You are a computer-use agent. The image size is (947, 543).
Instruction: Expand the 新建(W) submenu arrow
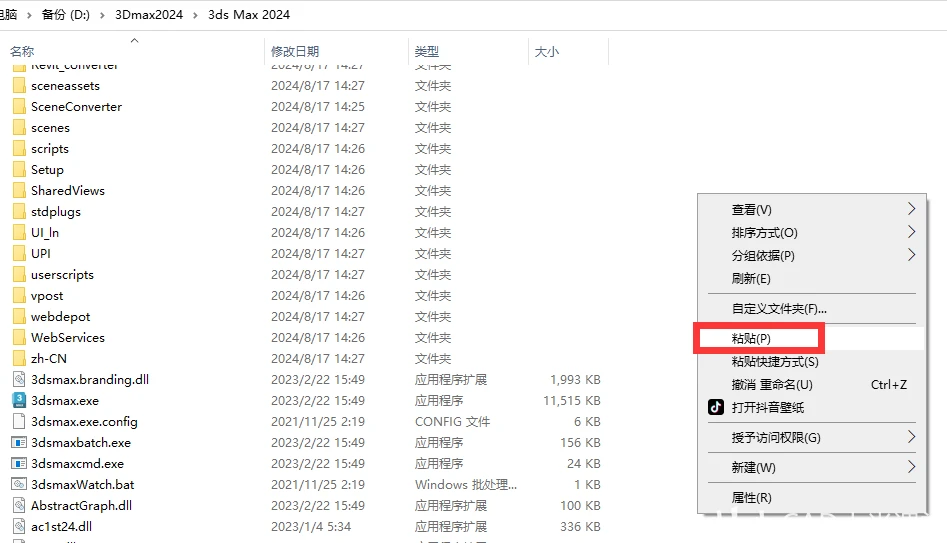(x=911, y=467)
